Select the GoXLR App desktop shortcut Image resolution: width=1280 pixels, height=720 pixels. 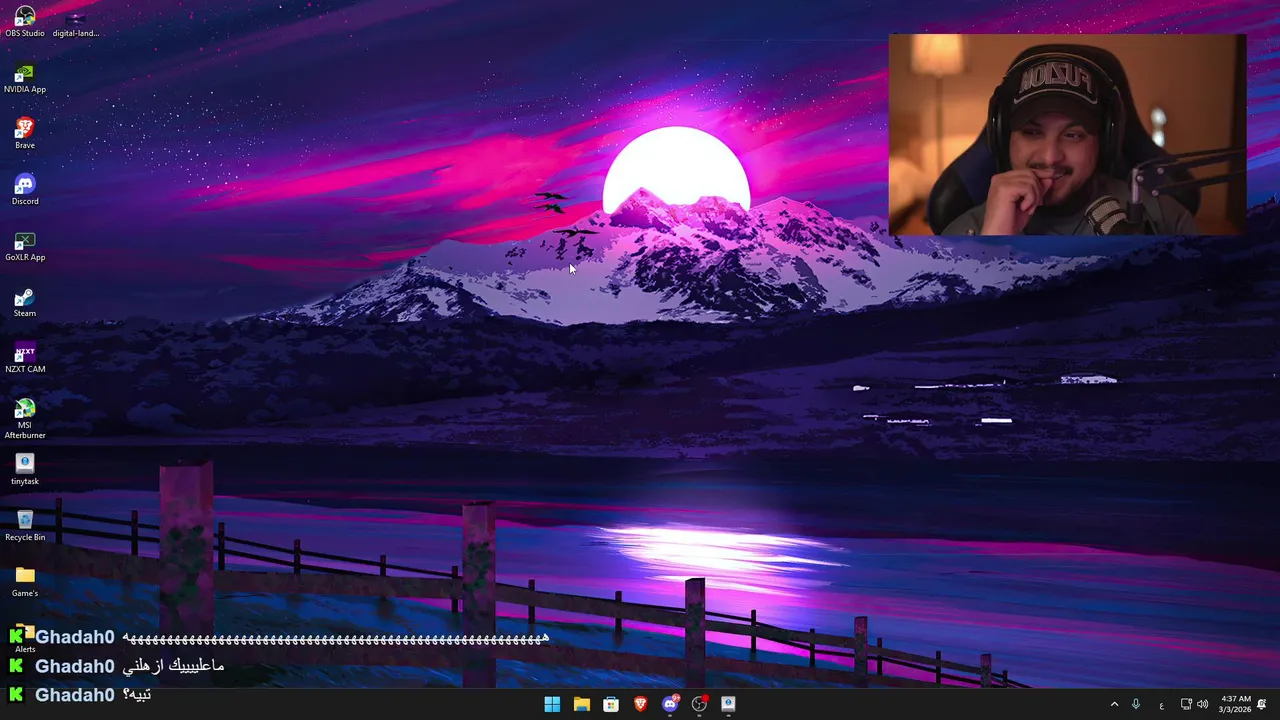point(25,246)
